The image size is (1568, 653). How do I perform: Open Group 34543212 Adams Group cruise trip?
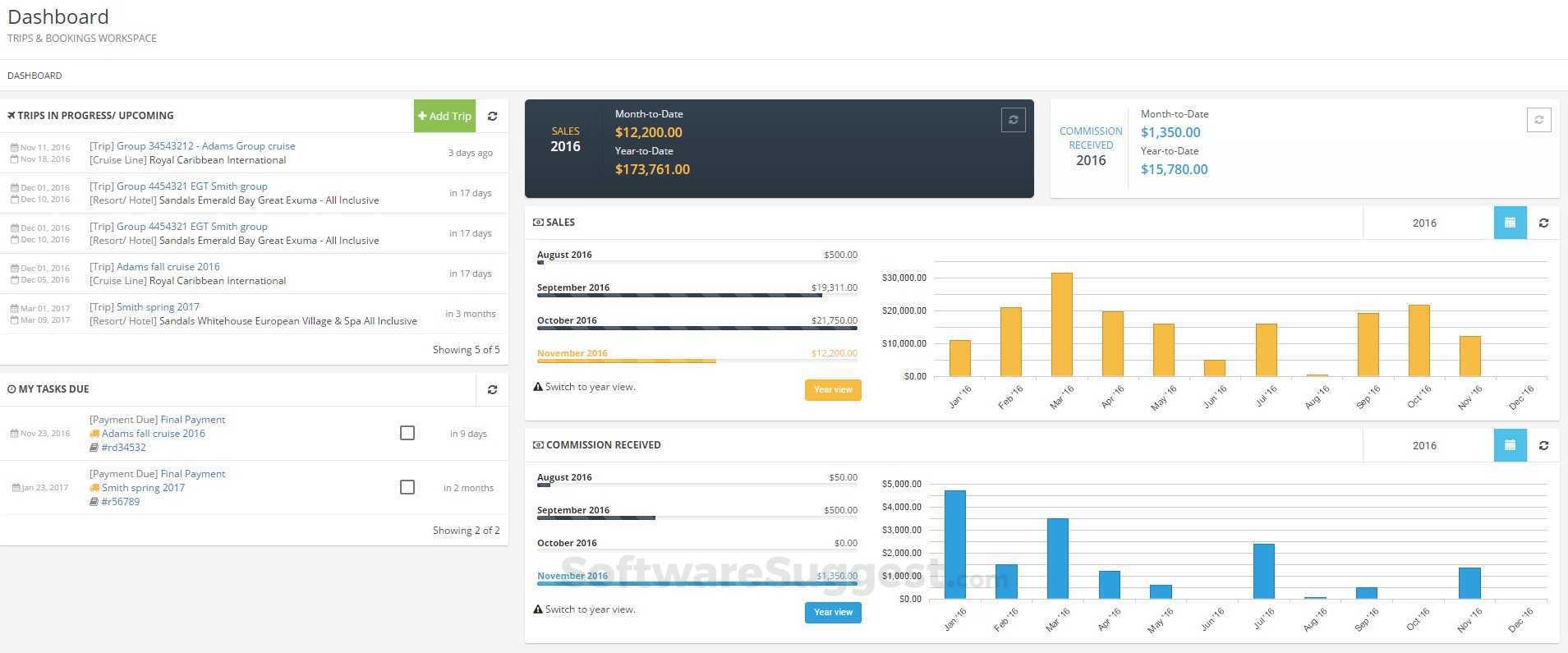coord(205,146)
